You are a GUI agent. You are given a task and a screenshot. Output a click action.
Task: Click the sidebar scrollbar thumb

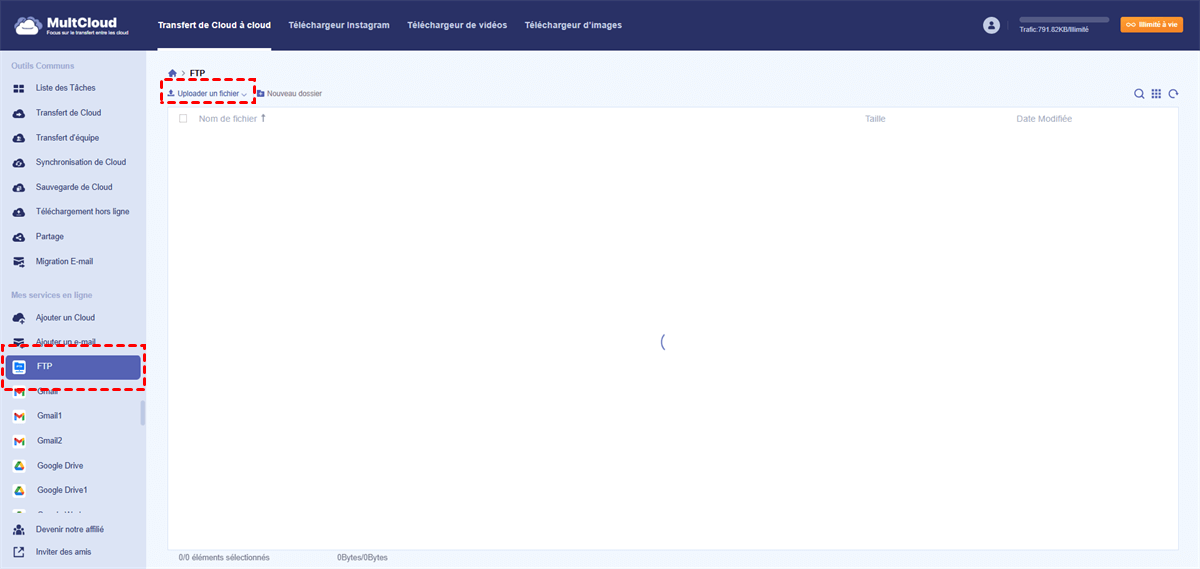click(142, 413)
